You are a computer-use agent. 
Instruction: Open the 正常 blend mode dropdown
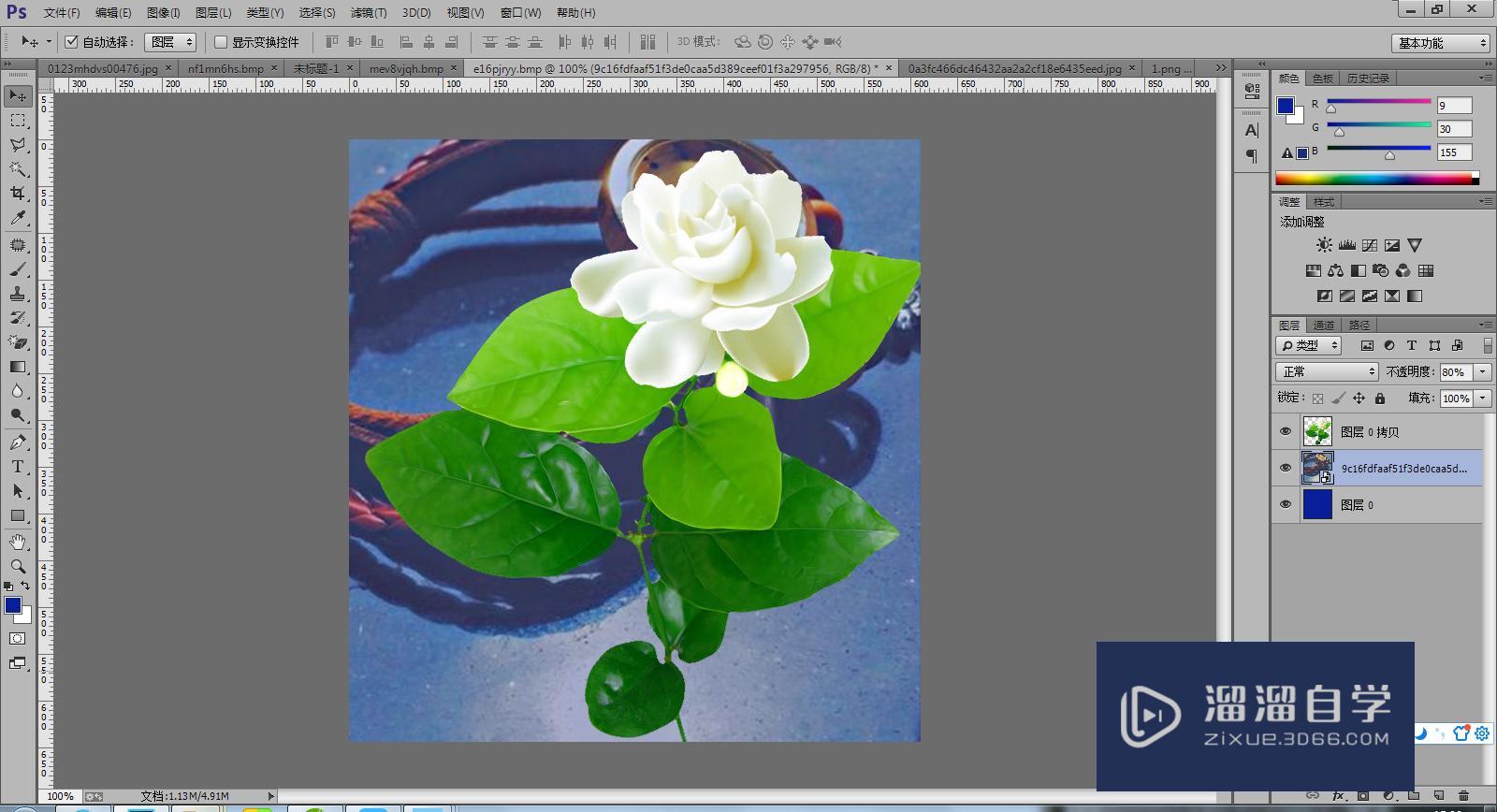pyautogui.click(x=1327, y=371)
